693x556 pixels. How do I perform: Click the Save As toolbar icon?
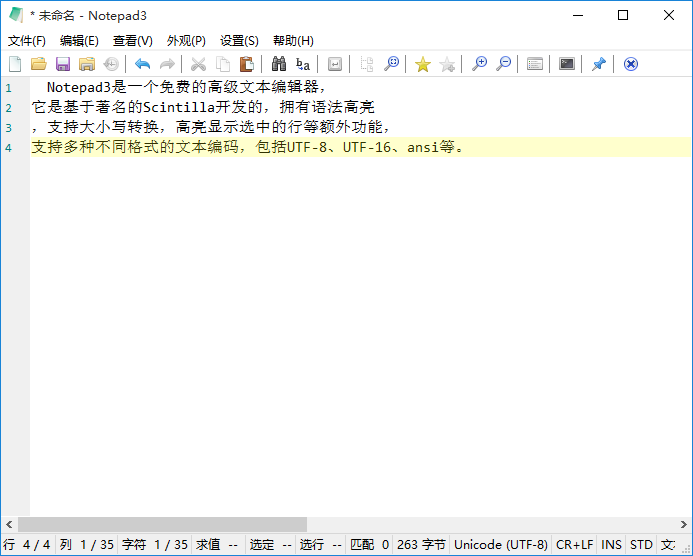click(87, 64)
